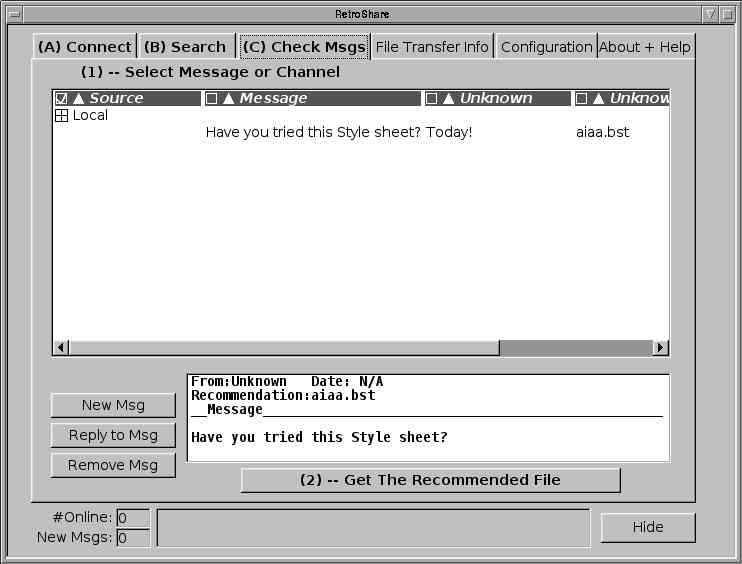The image size is (742, 564).
Task: Click the Source column sort arrow
Action: tap(79, 98)
